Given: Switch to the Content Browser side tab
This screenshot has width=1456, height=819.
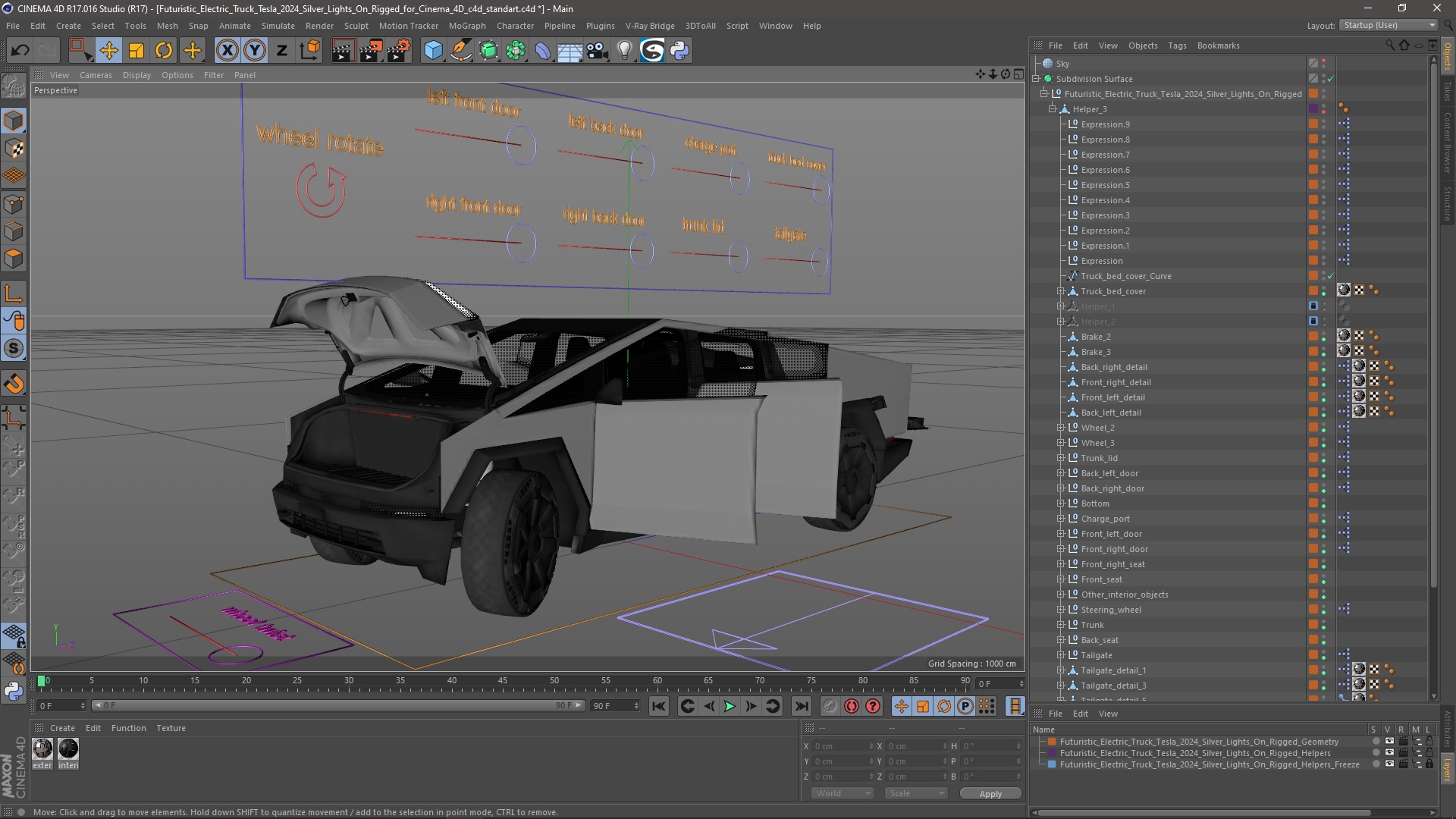Looking at the screenshot, I should pos(1448,143).
